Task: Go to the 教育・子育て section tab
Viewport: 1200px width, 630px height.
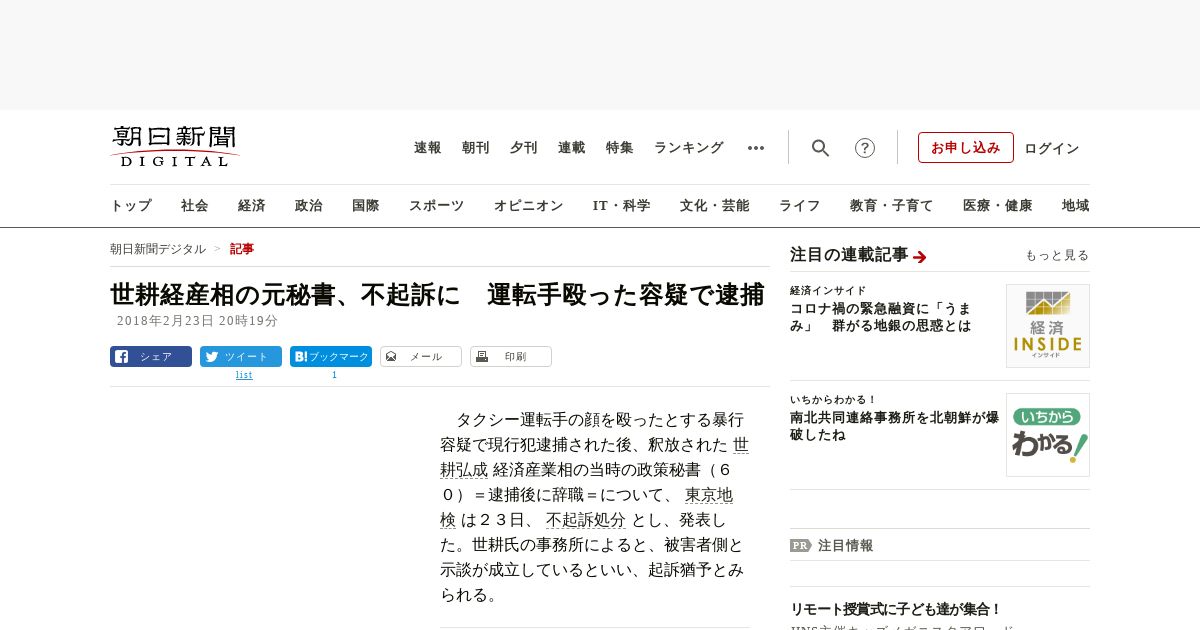Action: (x=892, y=206)
